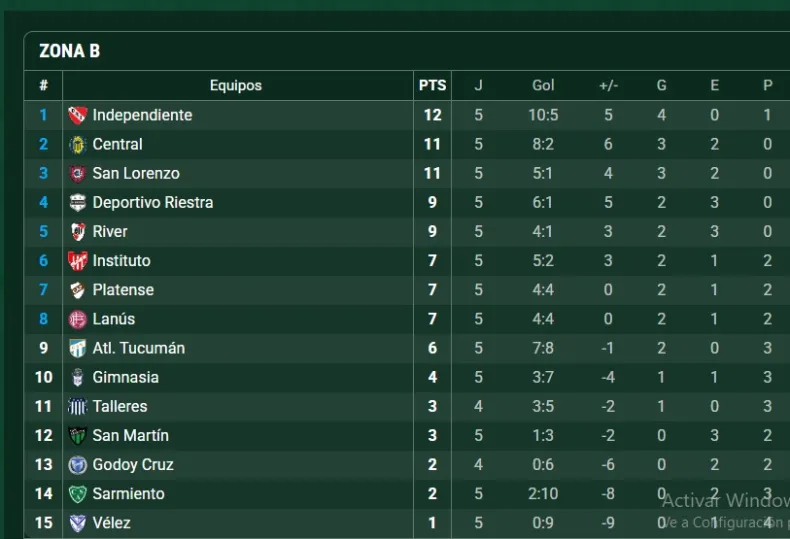Click the Vélez crest icon
Image resolution: width=790 pixels, height=539 pixels.
tap(77, 523)
